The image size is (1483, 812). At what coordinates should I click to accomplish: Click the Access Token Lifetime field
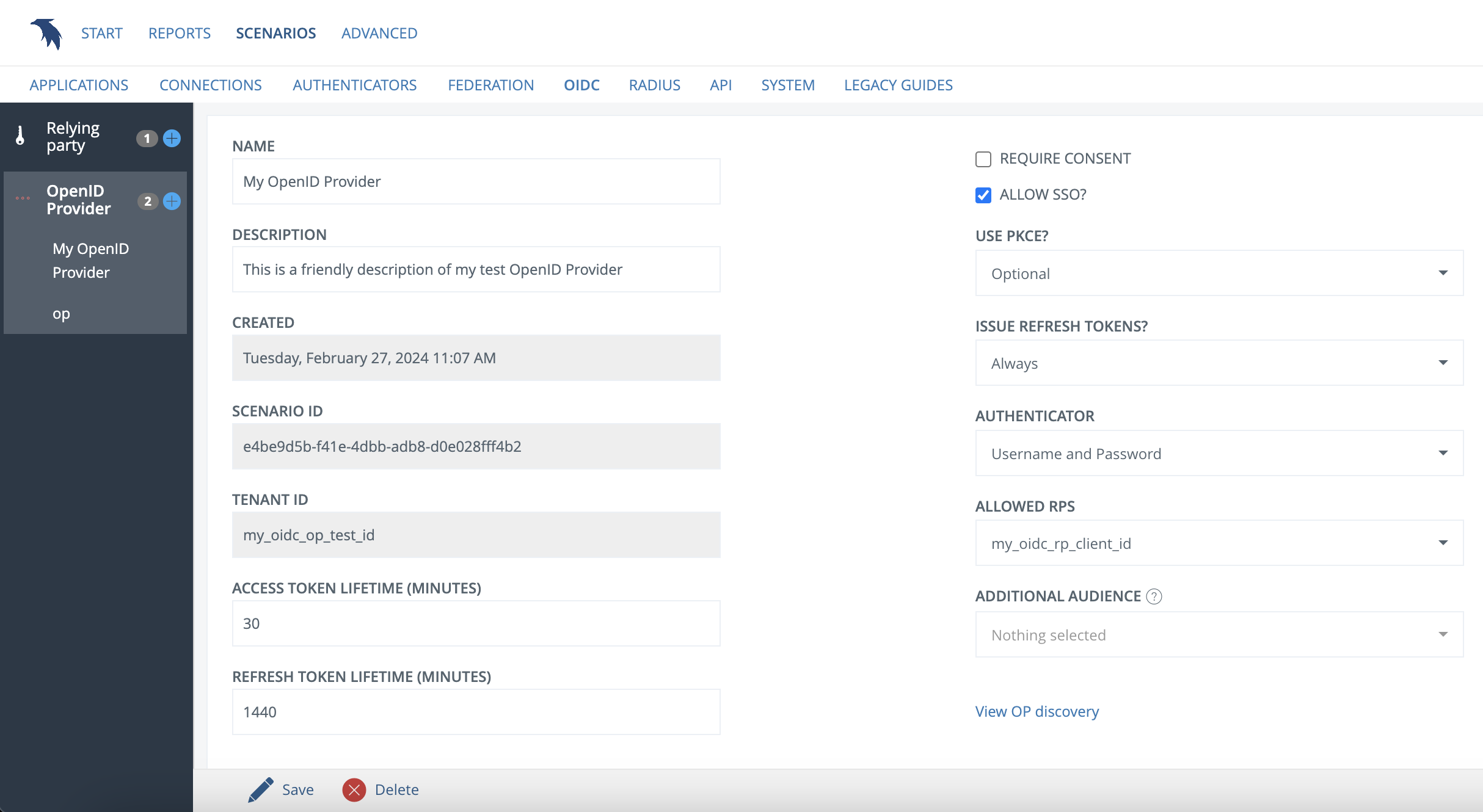pos(476,623)
